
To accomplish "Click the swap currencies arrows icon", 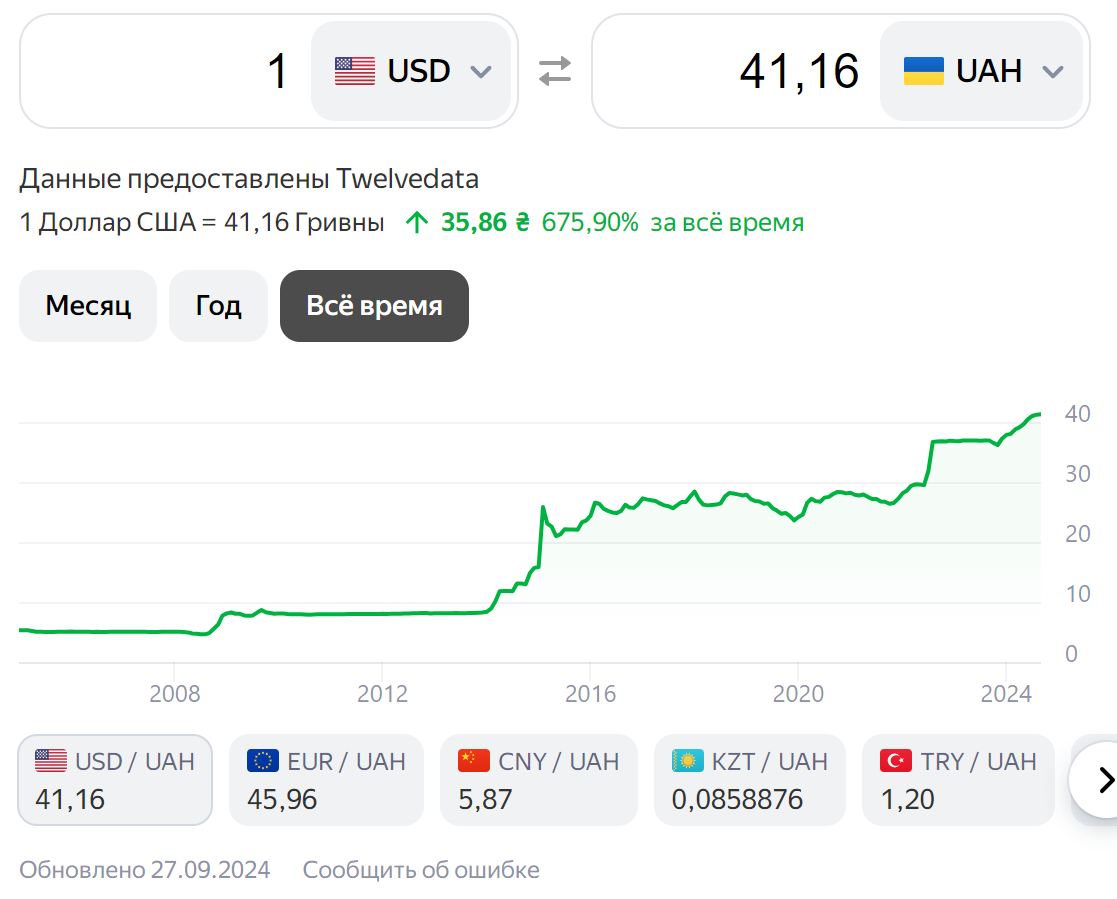I will click(555, 71).
